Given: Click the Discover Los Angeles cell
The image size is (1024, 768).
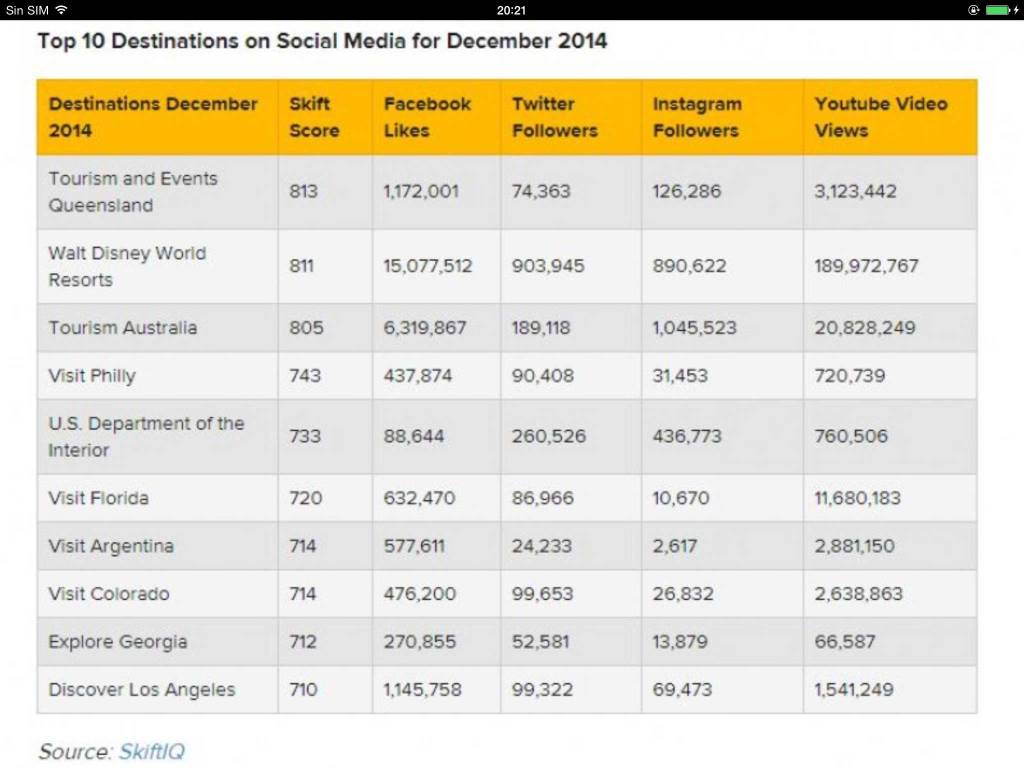Looking at the screenshot, I should 142,690.
